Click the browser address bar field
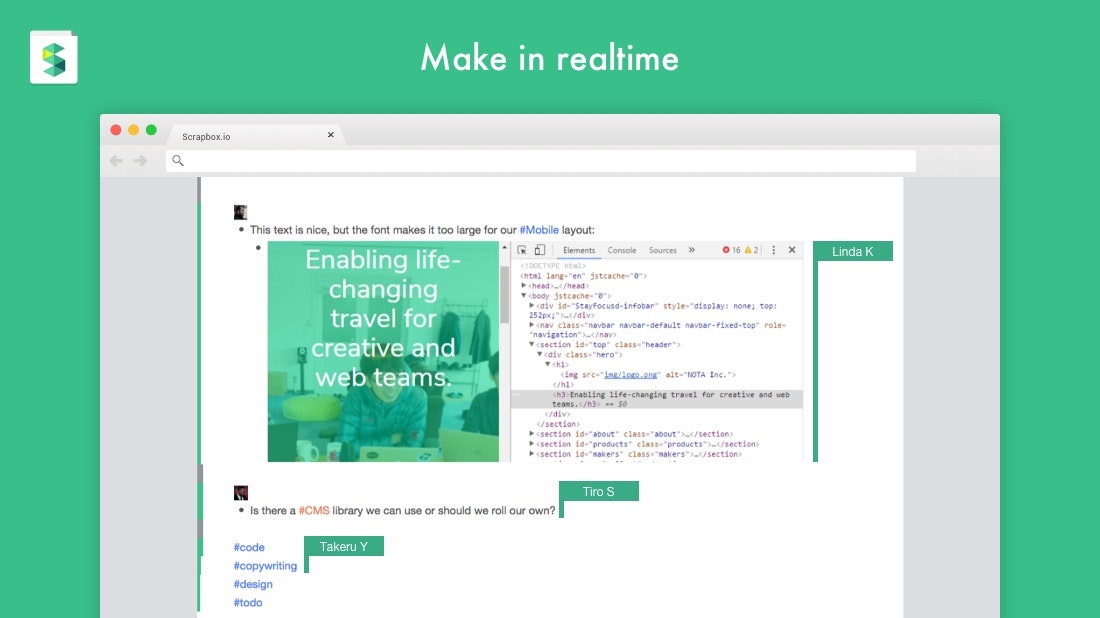Viewport: 1100px width, 618px height. pos(541,161)
